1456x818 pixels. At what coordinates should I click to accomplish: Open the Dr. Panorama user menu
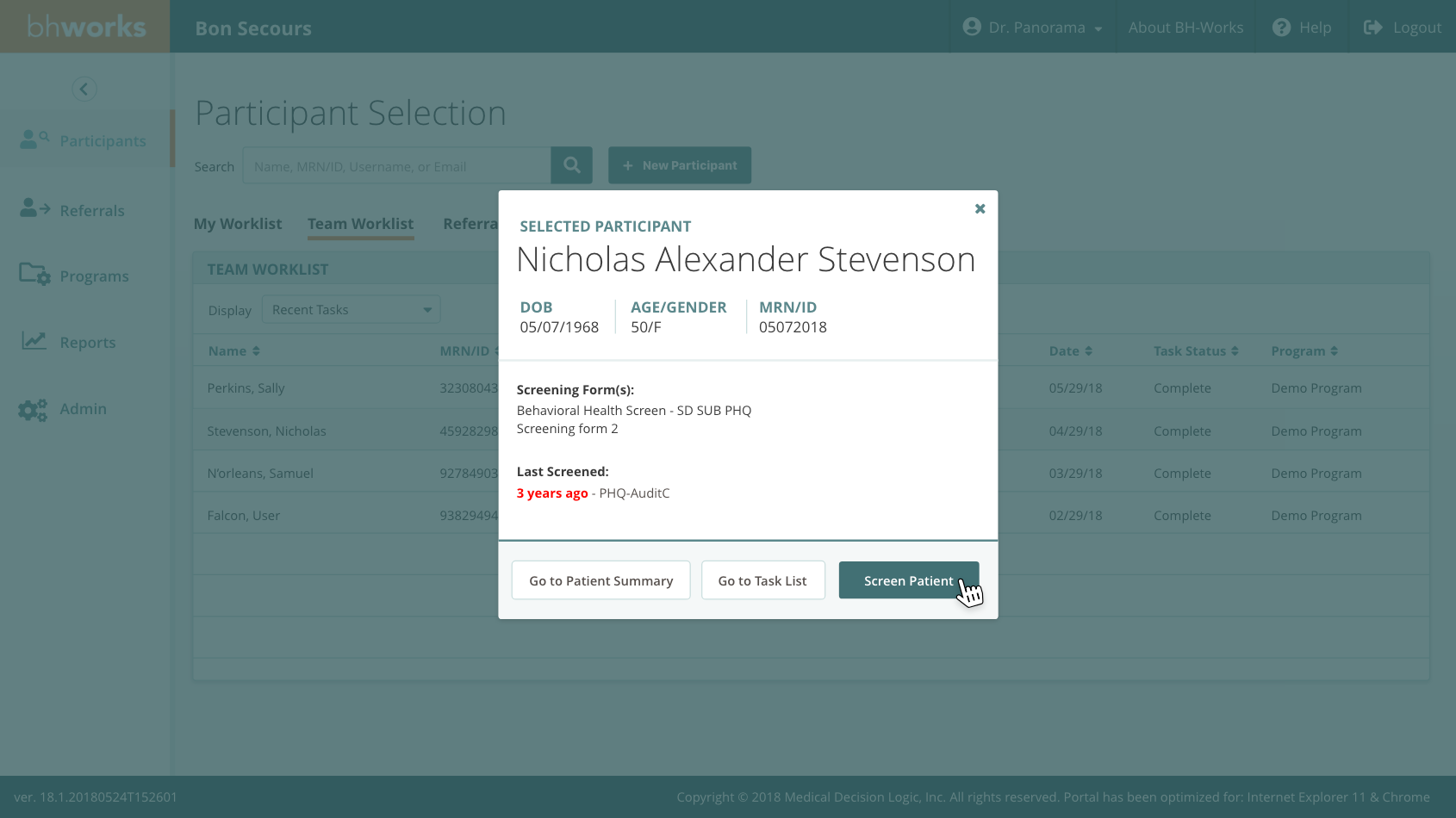point(1032,28)
